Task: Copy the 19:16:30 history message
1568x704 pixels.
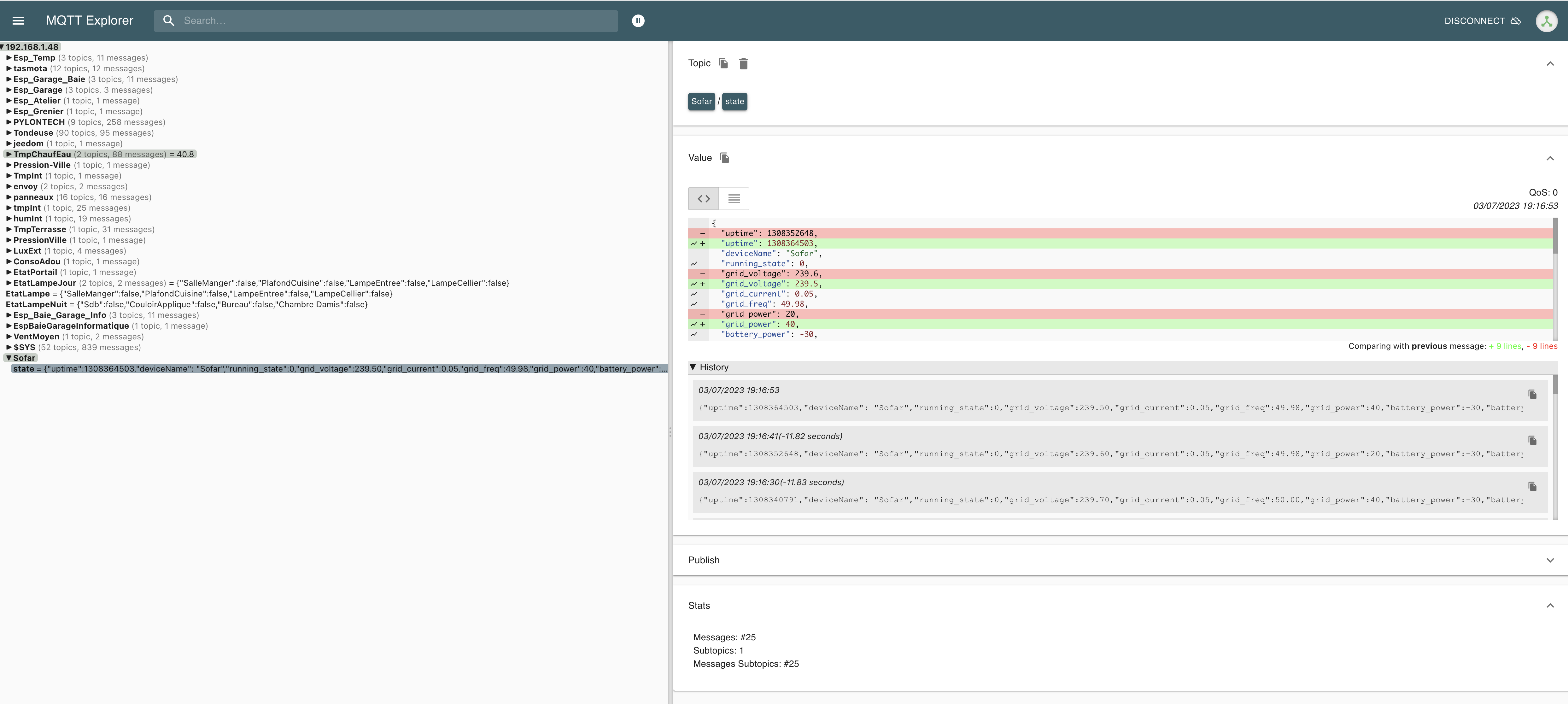Action: (1533, 487)
